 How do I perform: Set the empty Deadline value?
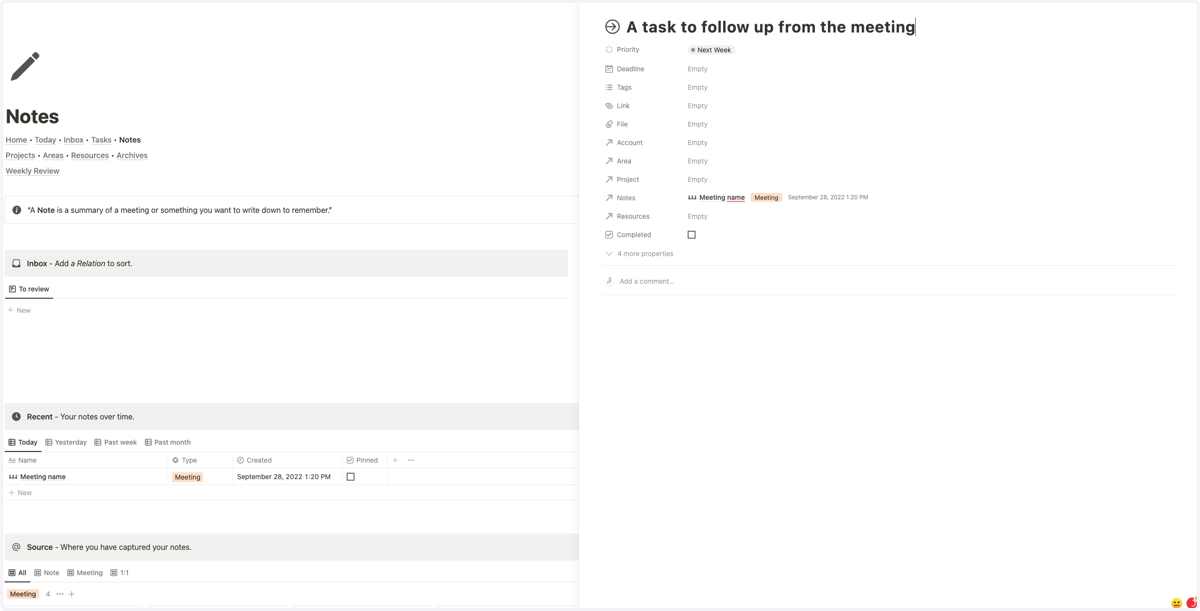(697, 69)
